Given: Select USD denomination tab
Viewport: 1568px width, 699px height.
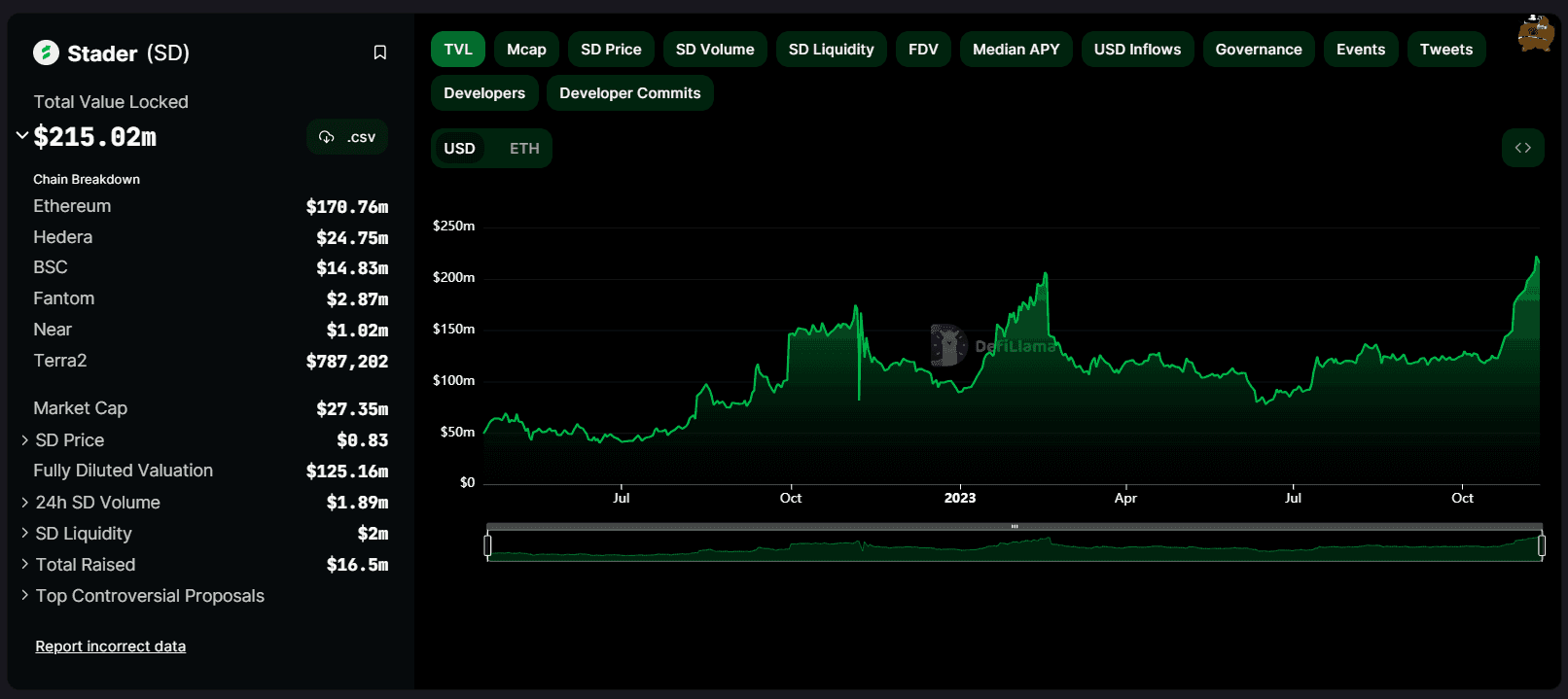Looking at the screenshot, I should click(x=459, y=149).
